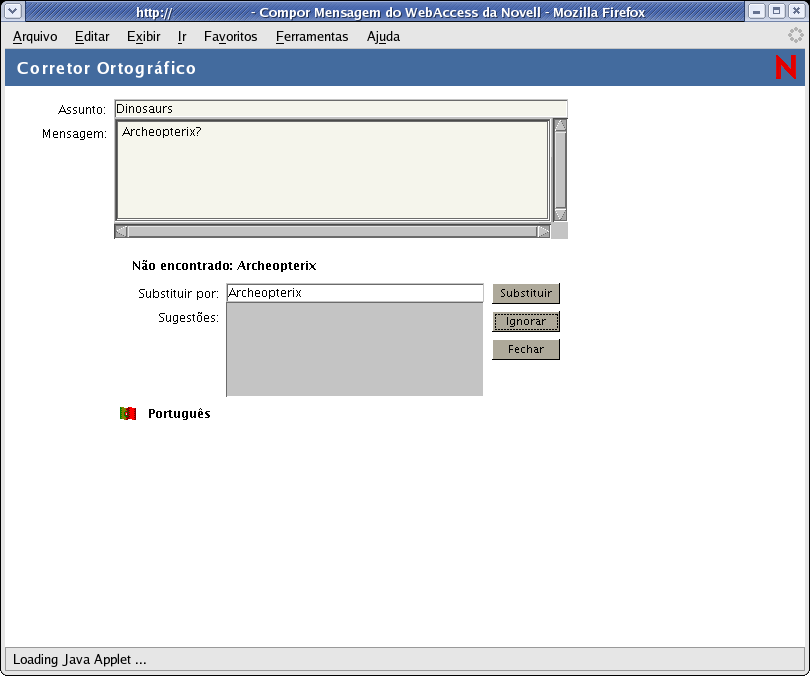Click the message horizontal scrollbar track
This screenshot has width=810, height=676.
[332, 231]
